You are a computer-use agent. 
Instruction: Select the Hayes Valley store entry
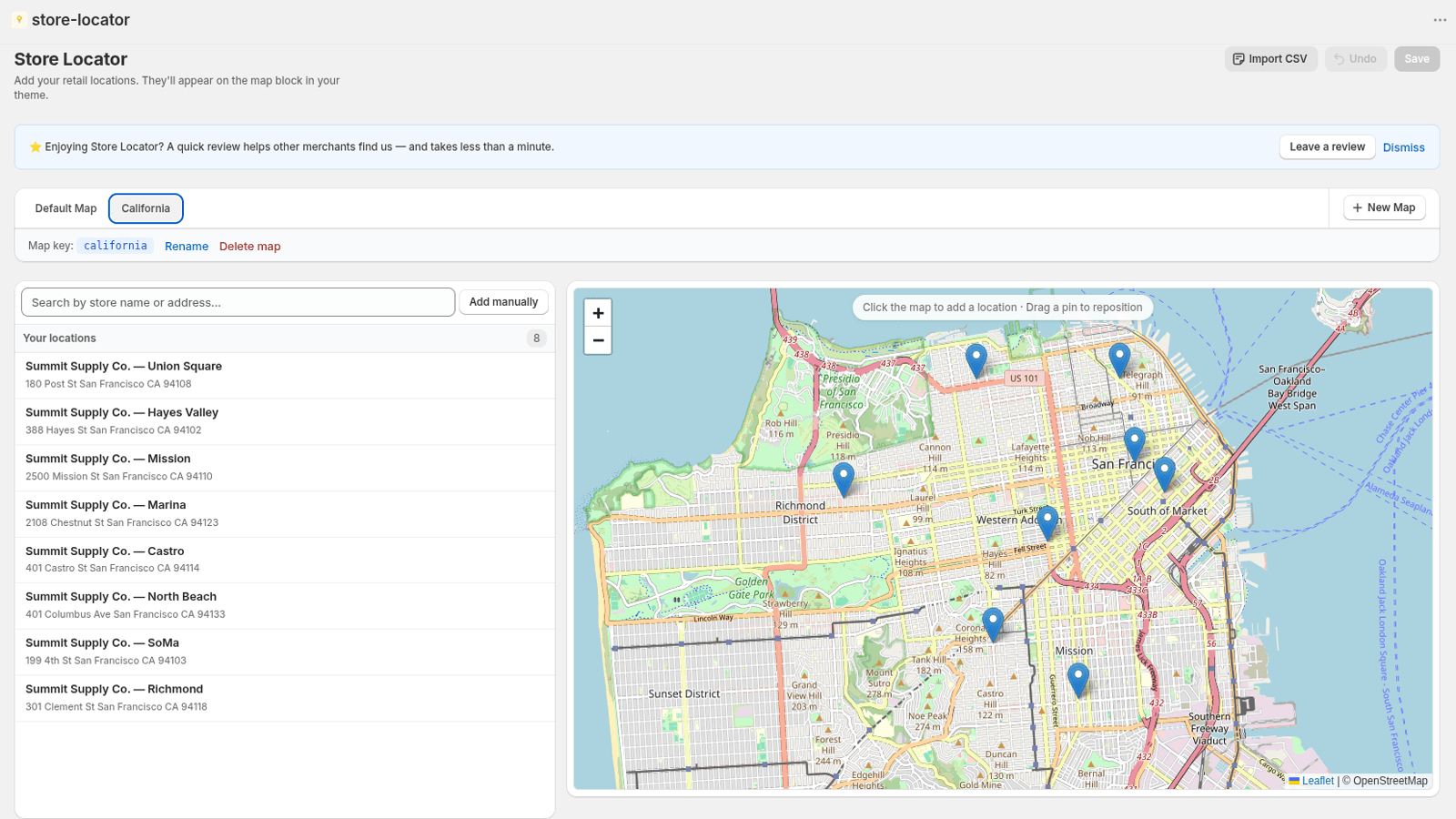(285, 421)
